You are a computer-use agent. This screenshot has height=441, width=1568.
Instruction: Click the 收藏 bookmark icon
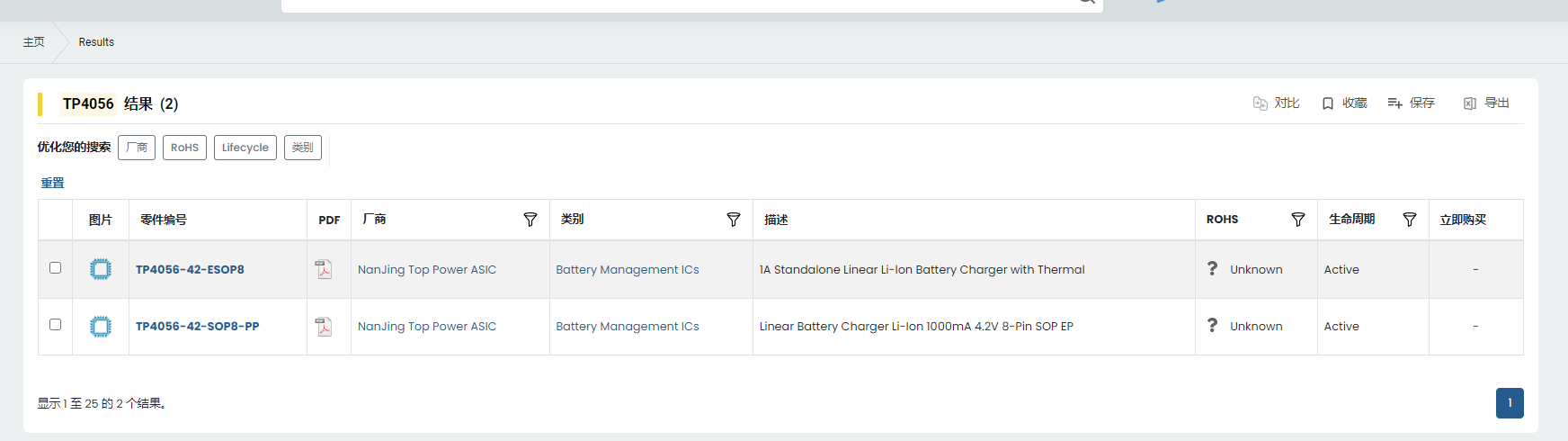(1328, 103)
